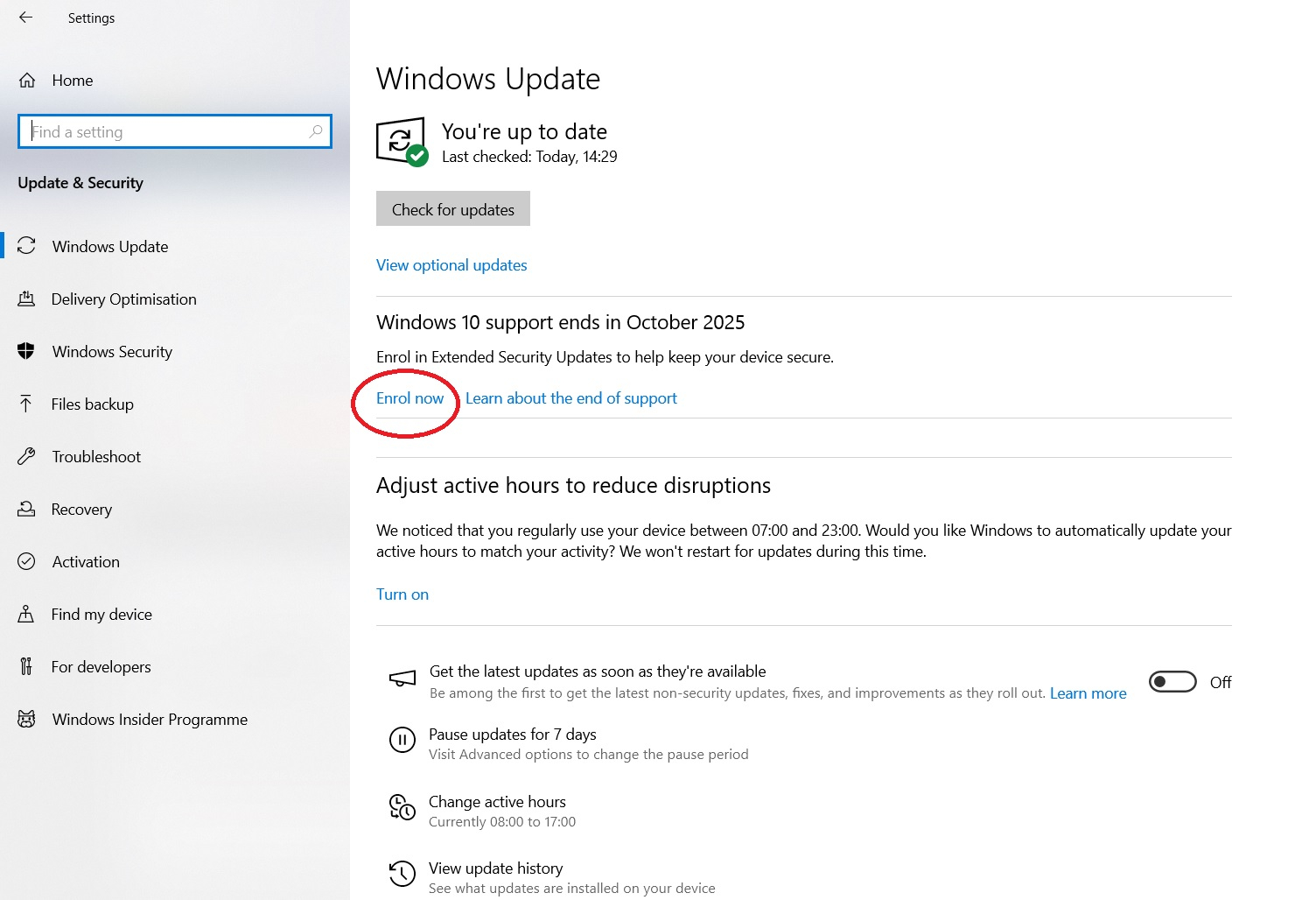Click the Home icon in sidebar
1316x900 pixels.
coord(27,81)
